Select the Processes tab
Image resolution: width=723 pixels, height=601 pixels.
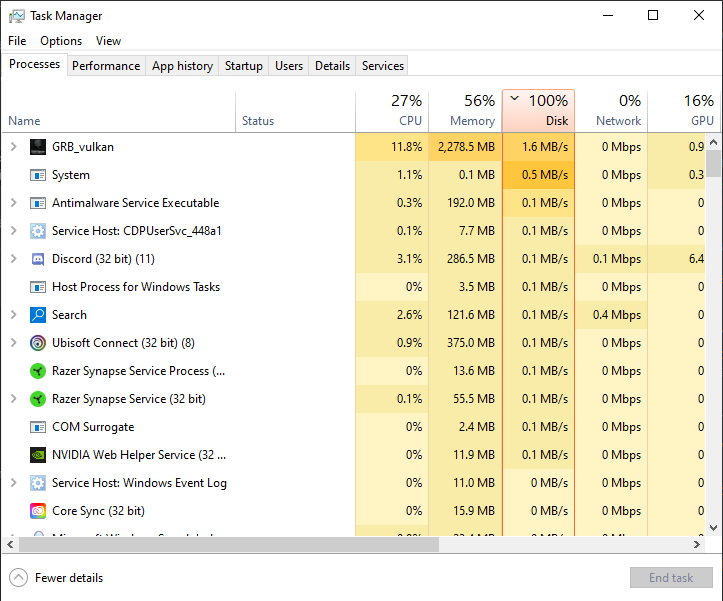(35, 64)
